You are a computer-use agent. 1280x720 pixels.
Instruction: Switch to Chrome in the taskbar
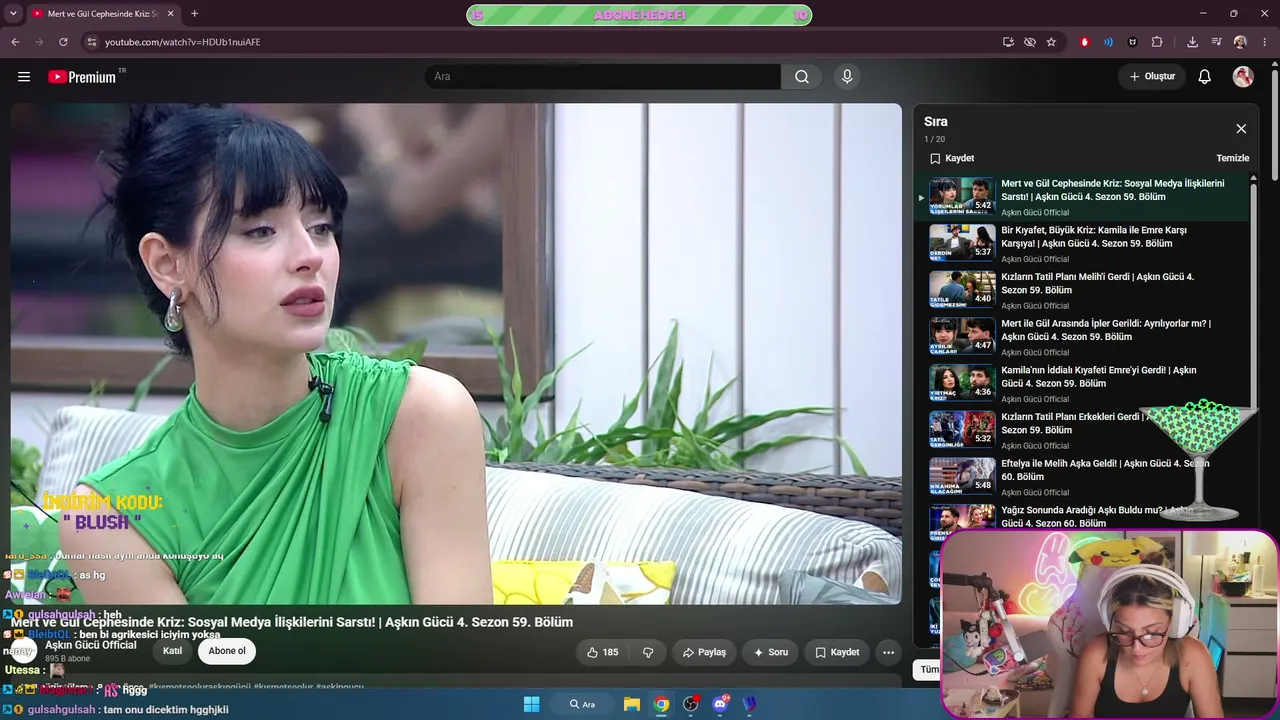[x=661, y=704]
